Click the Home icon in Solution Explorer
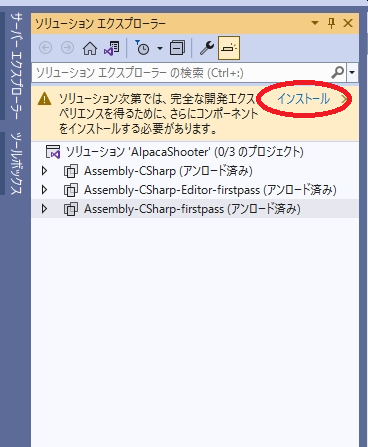368x447 pixels. (90, 48)
